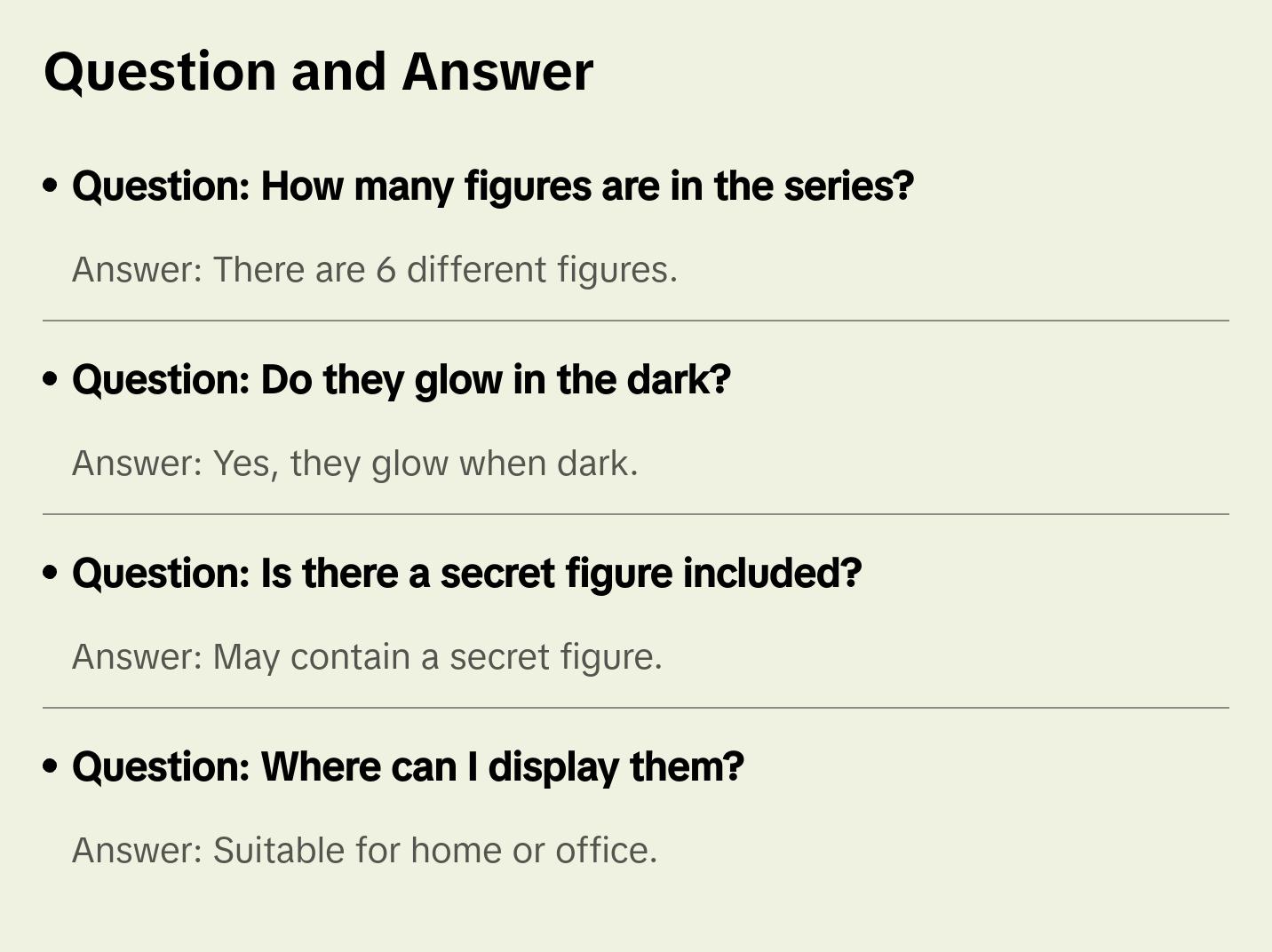Click the bullet before the secret figure question

51,574
